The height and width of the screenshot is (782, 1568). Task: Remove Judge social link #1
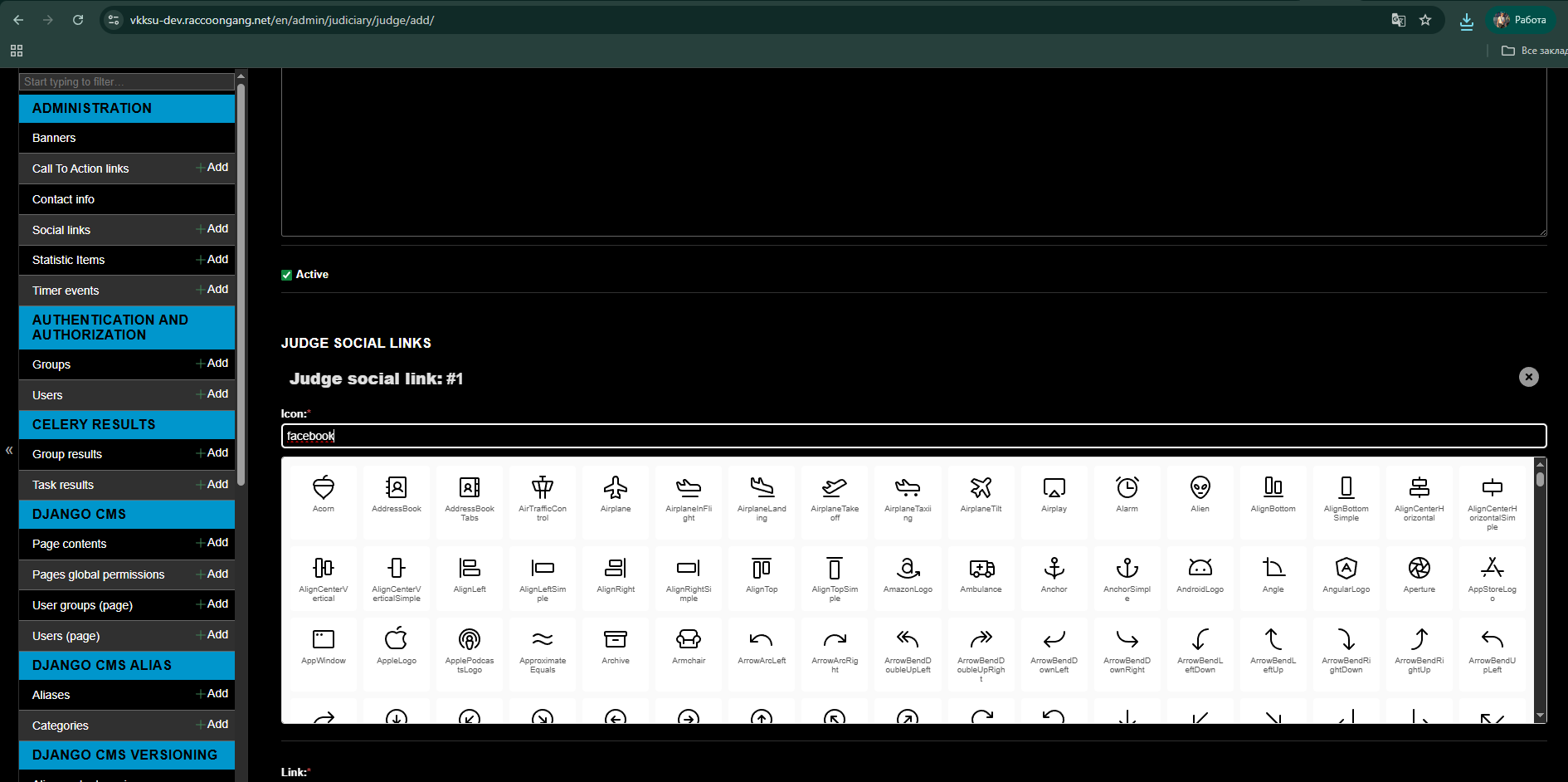coord(1528,377)
